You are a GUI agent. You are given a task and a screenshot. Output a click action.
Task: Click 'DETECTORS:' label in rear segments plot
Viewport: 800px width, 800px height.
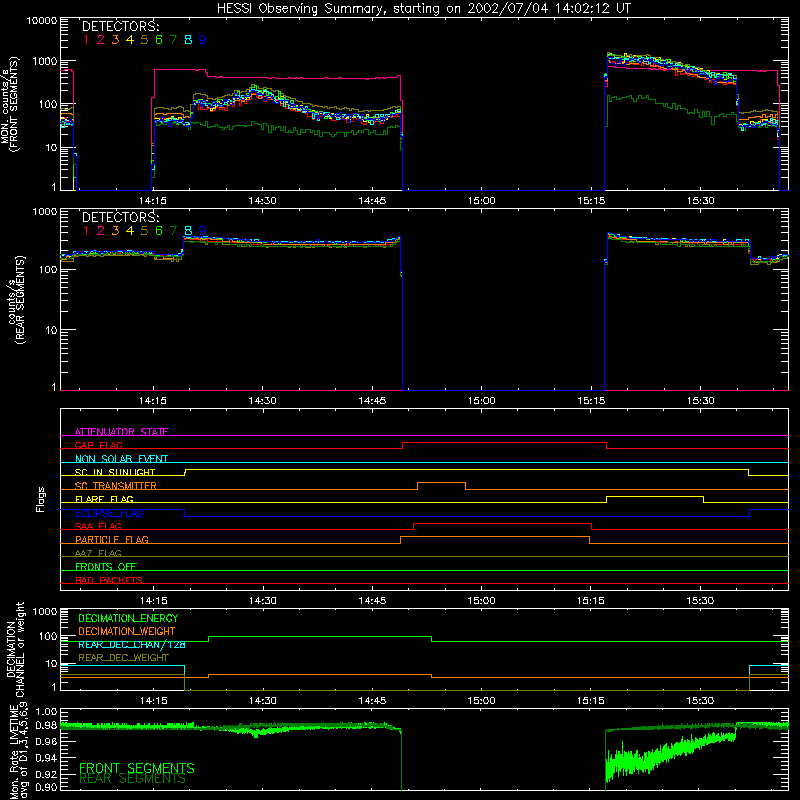[120, 218]
